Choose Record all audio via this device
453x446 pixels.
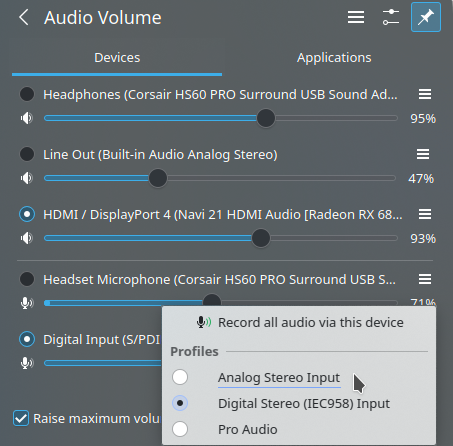299,322
